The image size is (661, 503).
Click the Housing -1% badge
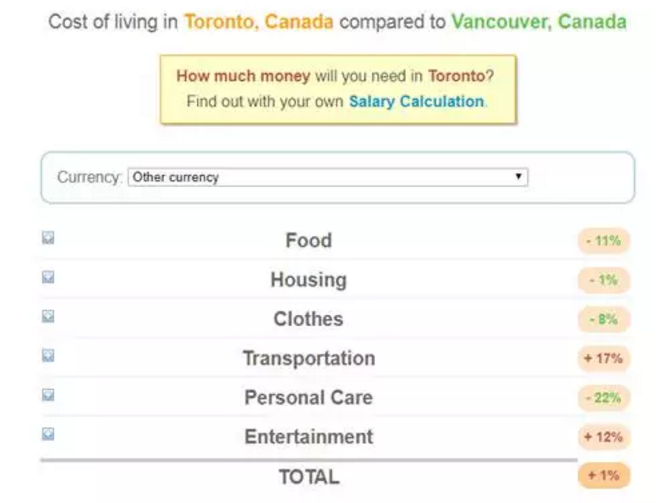(x=604, y=280)
